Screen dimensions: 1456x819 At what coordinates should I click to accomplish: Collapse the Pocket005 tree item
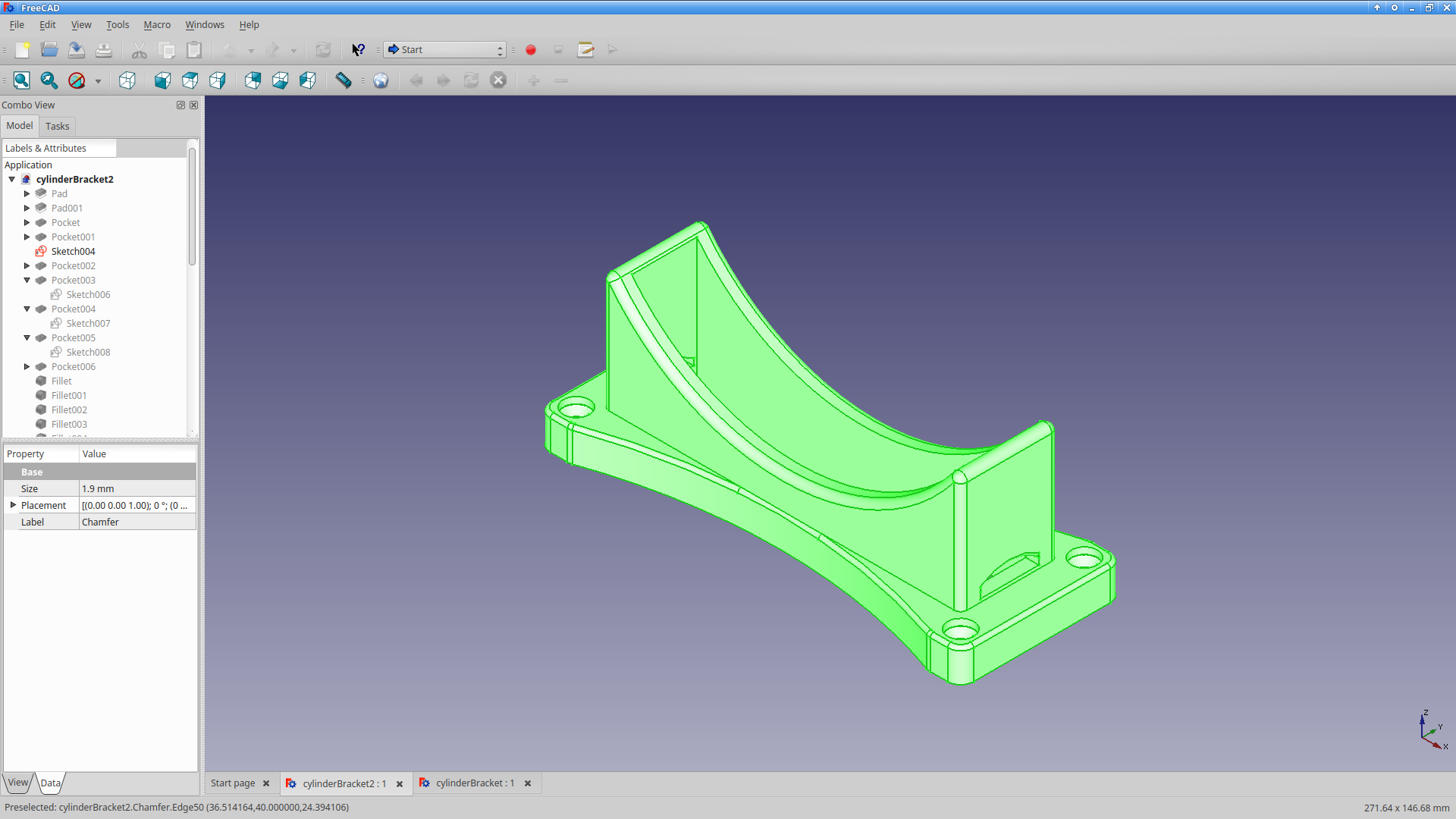pos(27,338)
